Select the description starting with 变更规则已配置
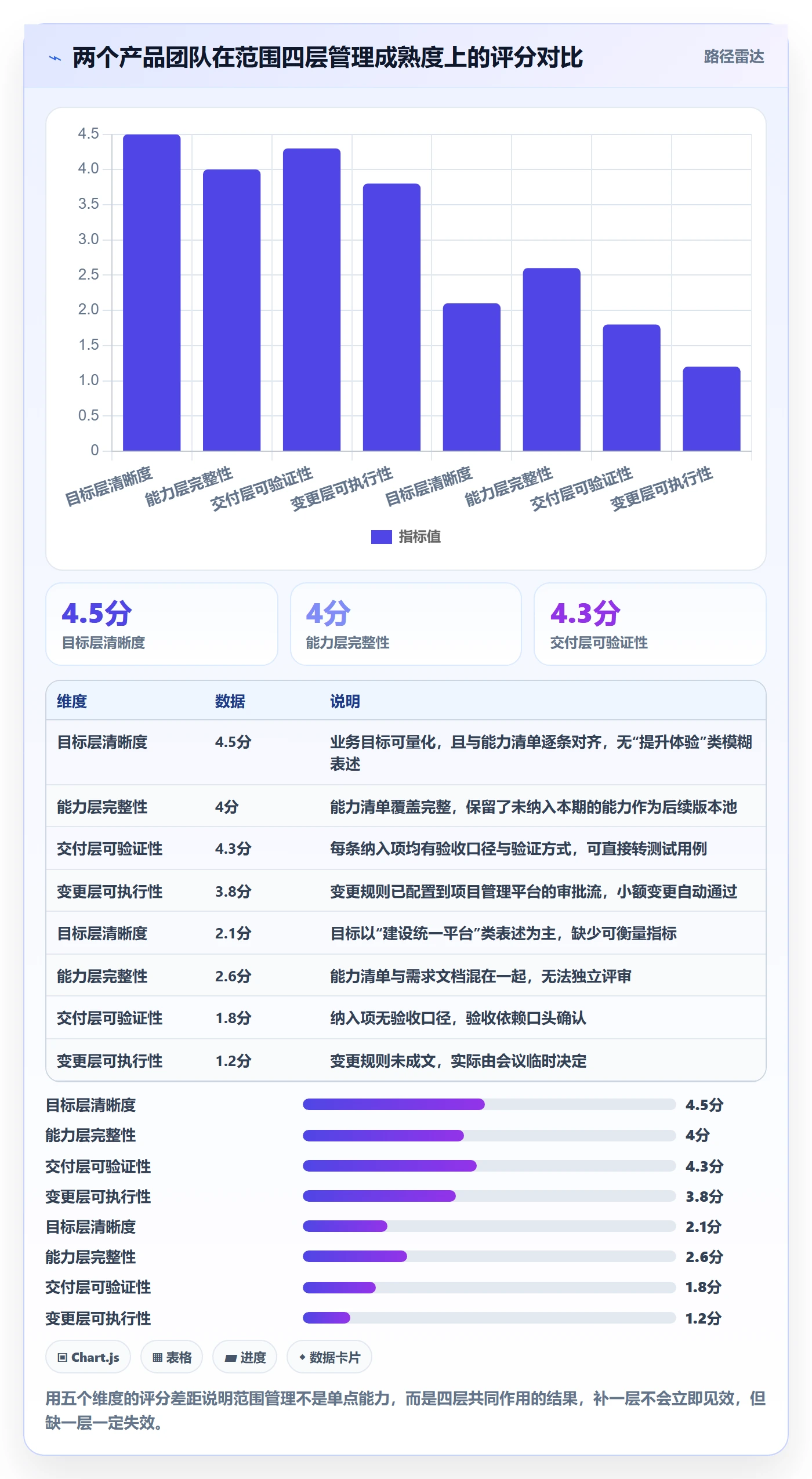This screenshot has width=812, height=1479. [534, 891]
